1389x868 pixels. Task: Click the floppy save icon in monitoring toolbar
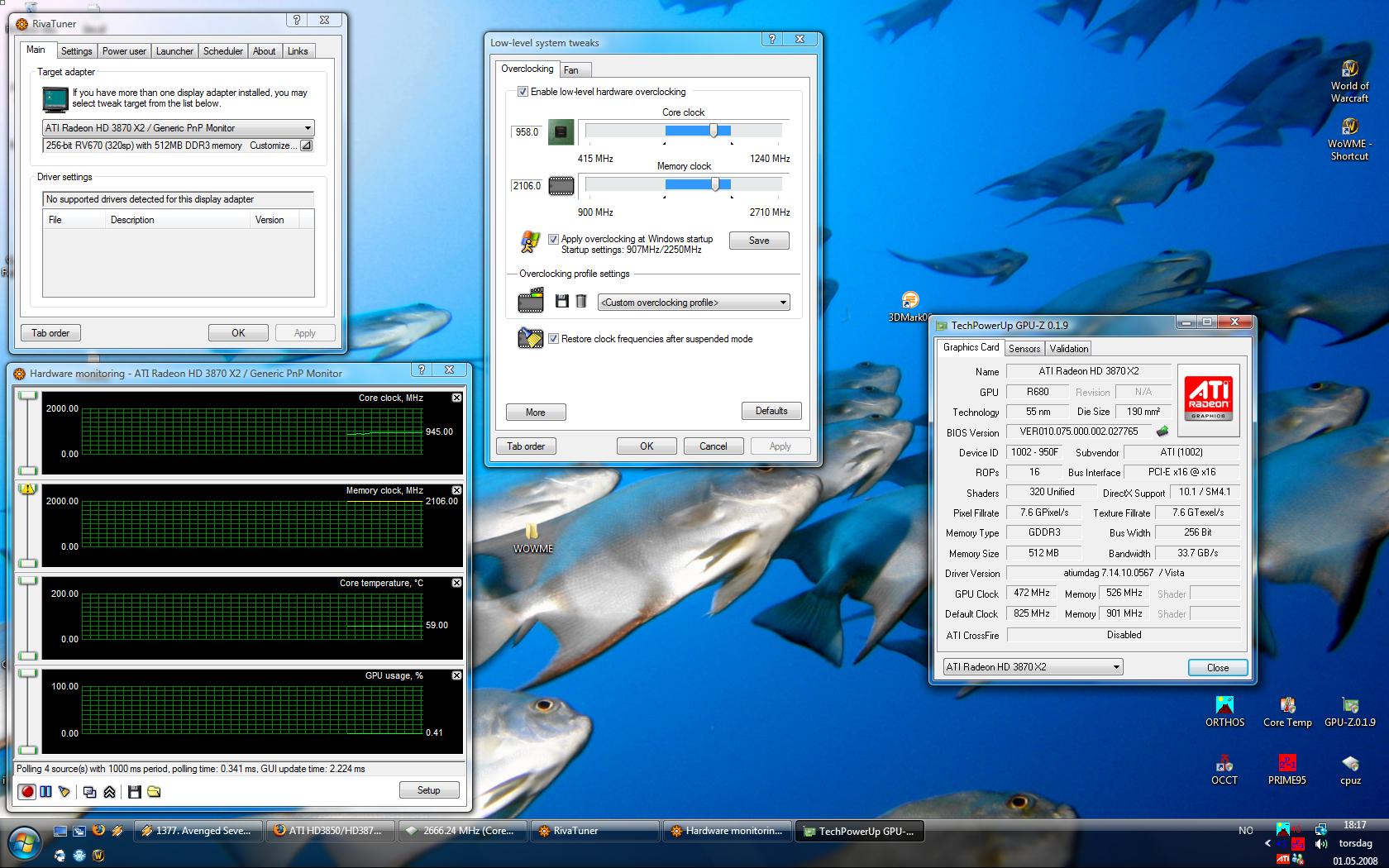pyautogui.click(x=135, y=791)
